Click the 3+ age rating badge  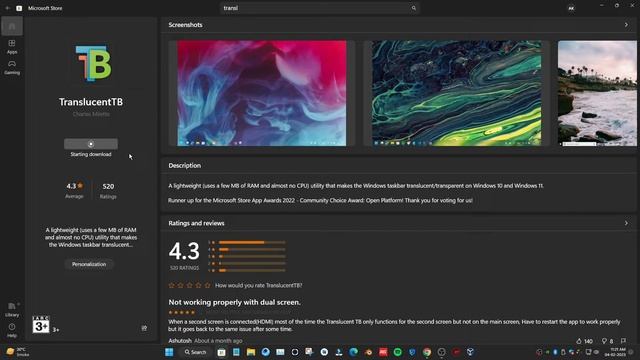pyautogui.click(x=41, y=324)
